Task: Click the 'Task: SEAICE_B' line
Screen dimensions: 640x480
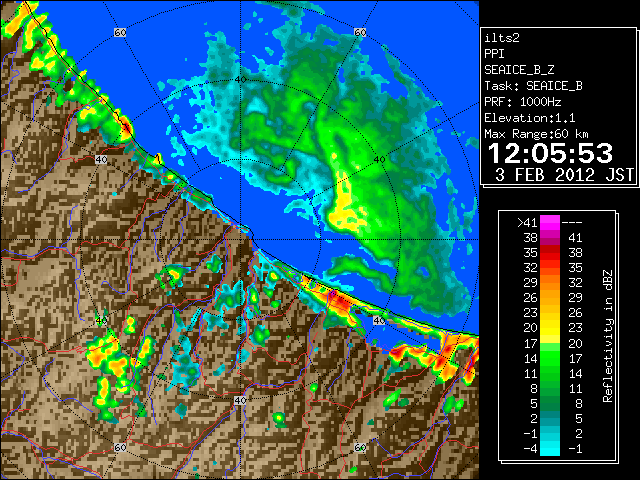Action: coord(533,86)
